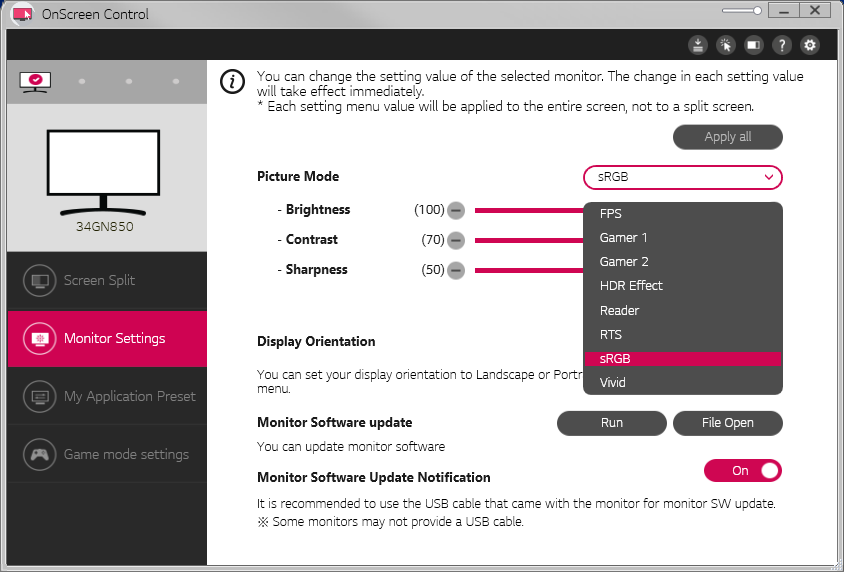This screenshot has width=844, height=572.
Task: Click the Game mode settings gamepad icon
Action: pos(39,455)
